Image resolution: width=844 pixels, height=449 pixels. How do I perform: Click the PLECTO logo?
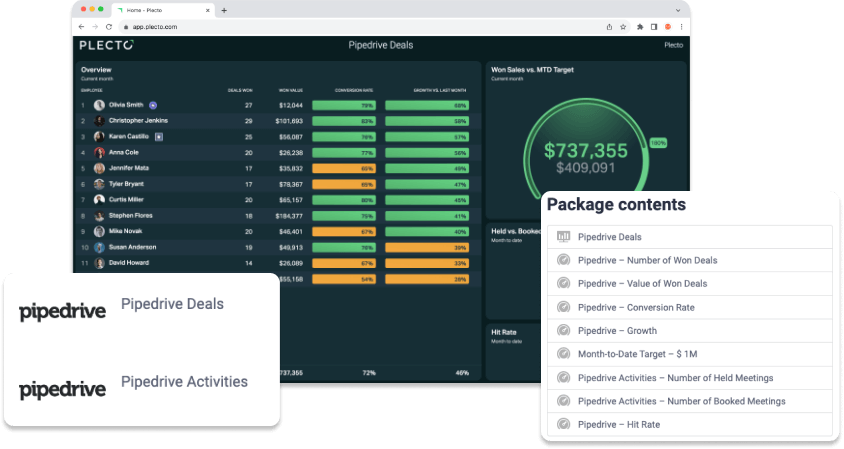pos(107,45)
